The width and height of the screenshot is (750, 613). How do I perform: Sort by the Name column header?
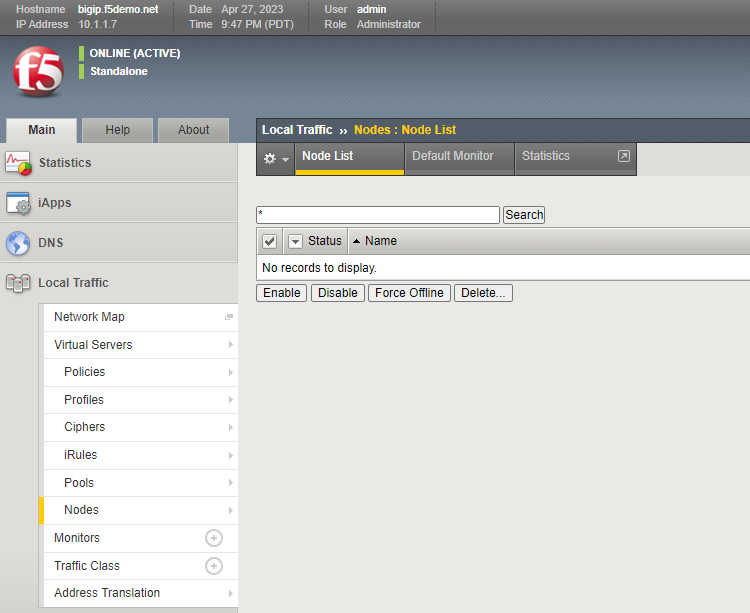pyautogui.click(x=381, y=241)
